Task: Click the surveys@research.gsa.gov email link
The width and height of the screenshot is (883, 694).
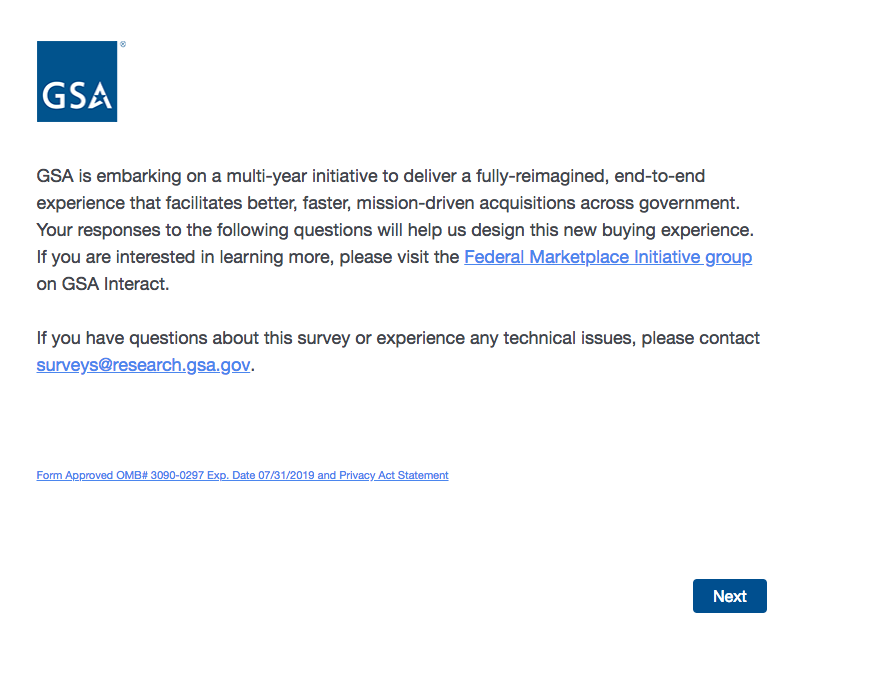Action: (x=143, y=365)
